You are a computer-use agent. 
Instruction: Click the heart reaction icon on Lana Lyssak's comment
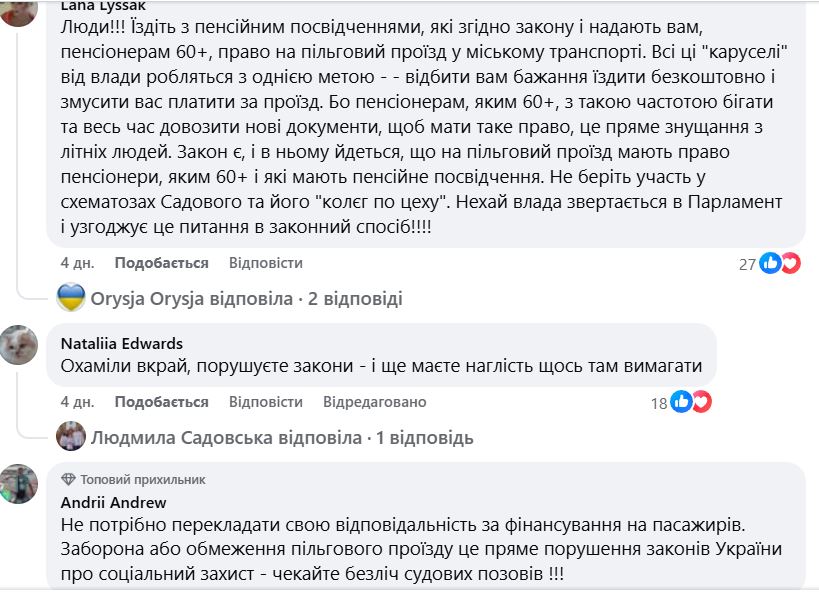click(790, 263)
